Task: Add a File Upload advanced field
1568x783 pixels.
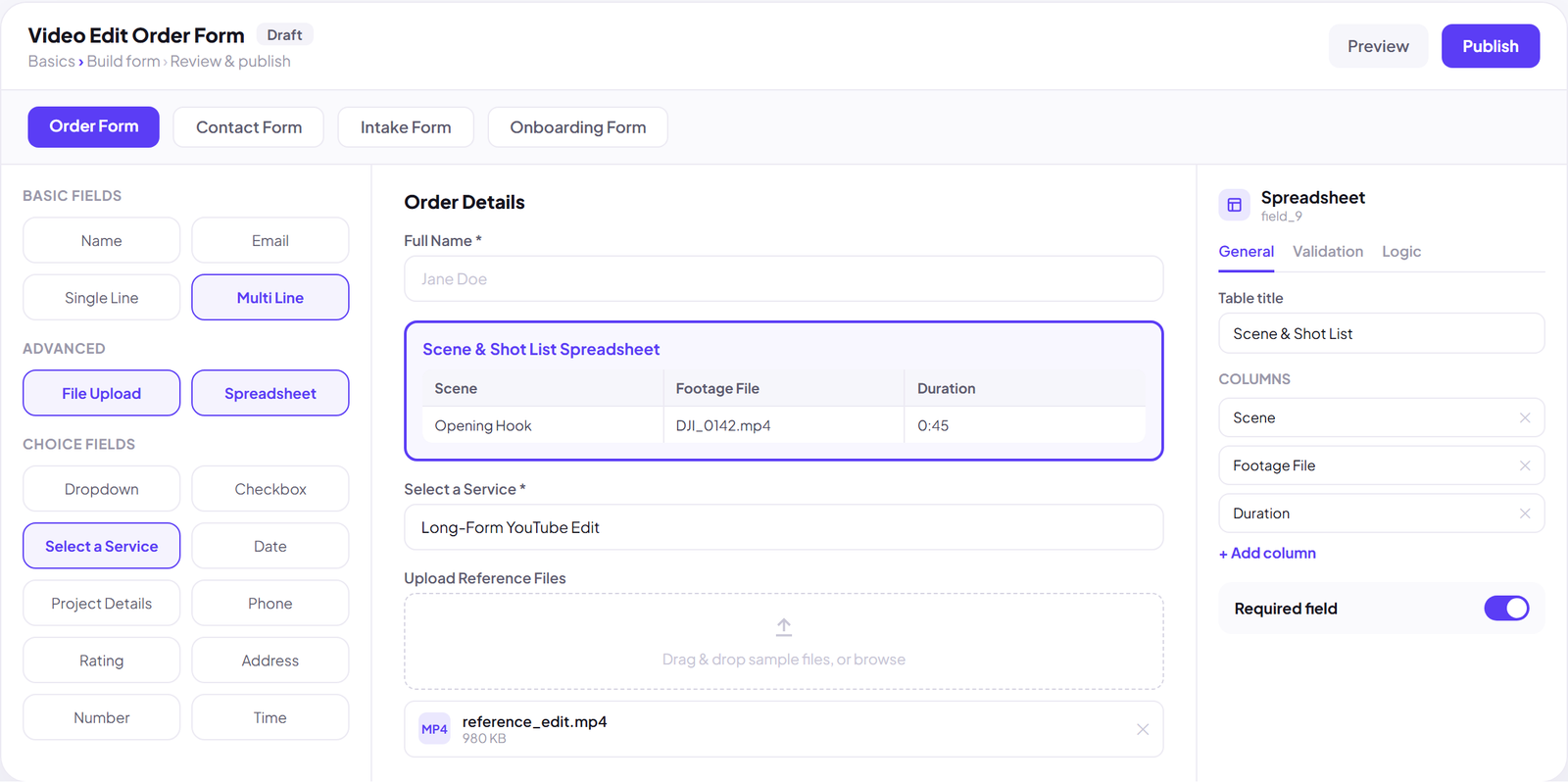Action: [102, 393]
